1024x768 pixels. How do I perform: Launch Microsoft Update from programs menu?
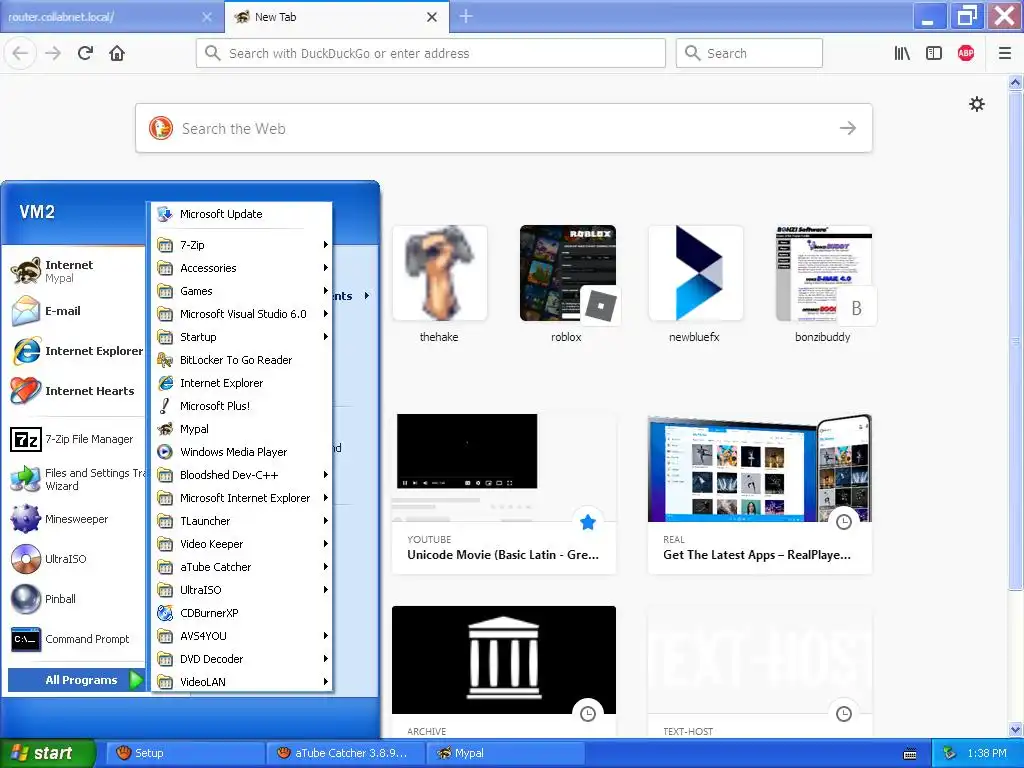(242, 214)
